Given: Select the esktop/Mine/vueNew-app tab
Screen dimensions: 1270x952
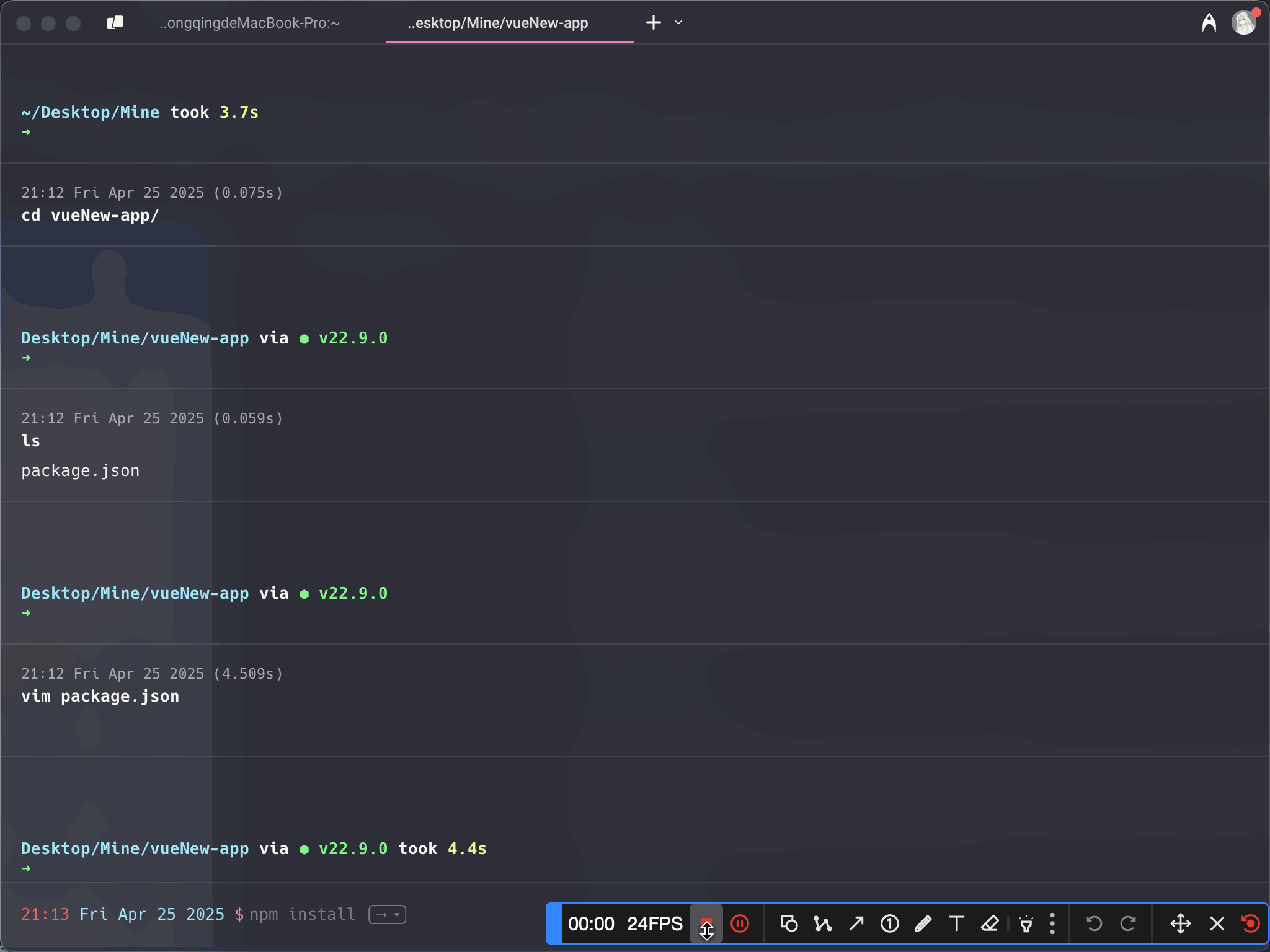Looking at the screenshot, I should pos(497,23).
